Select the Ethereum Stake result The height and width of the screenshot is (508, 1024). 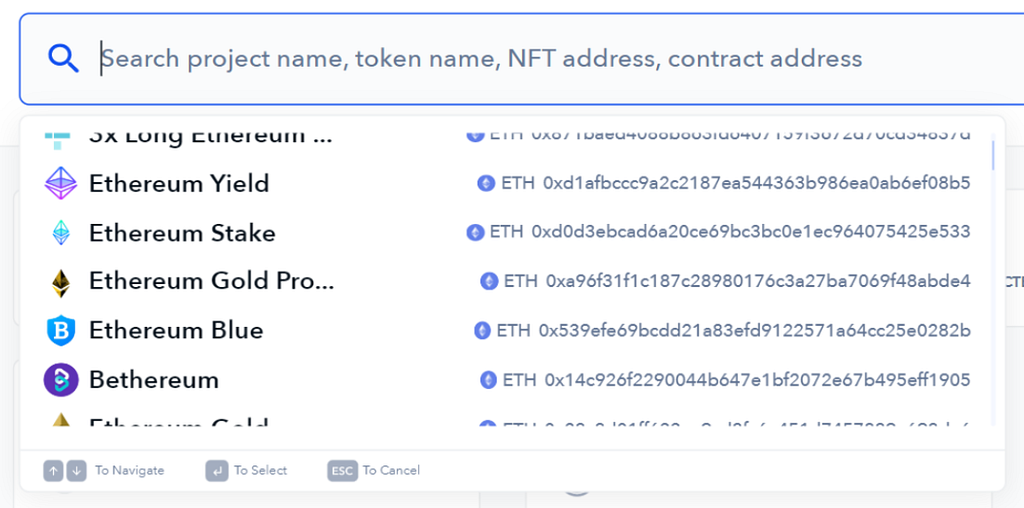point(182,233)
